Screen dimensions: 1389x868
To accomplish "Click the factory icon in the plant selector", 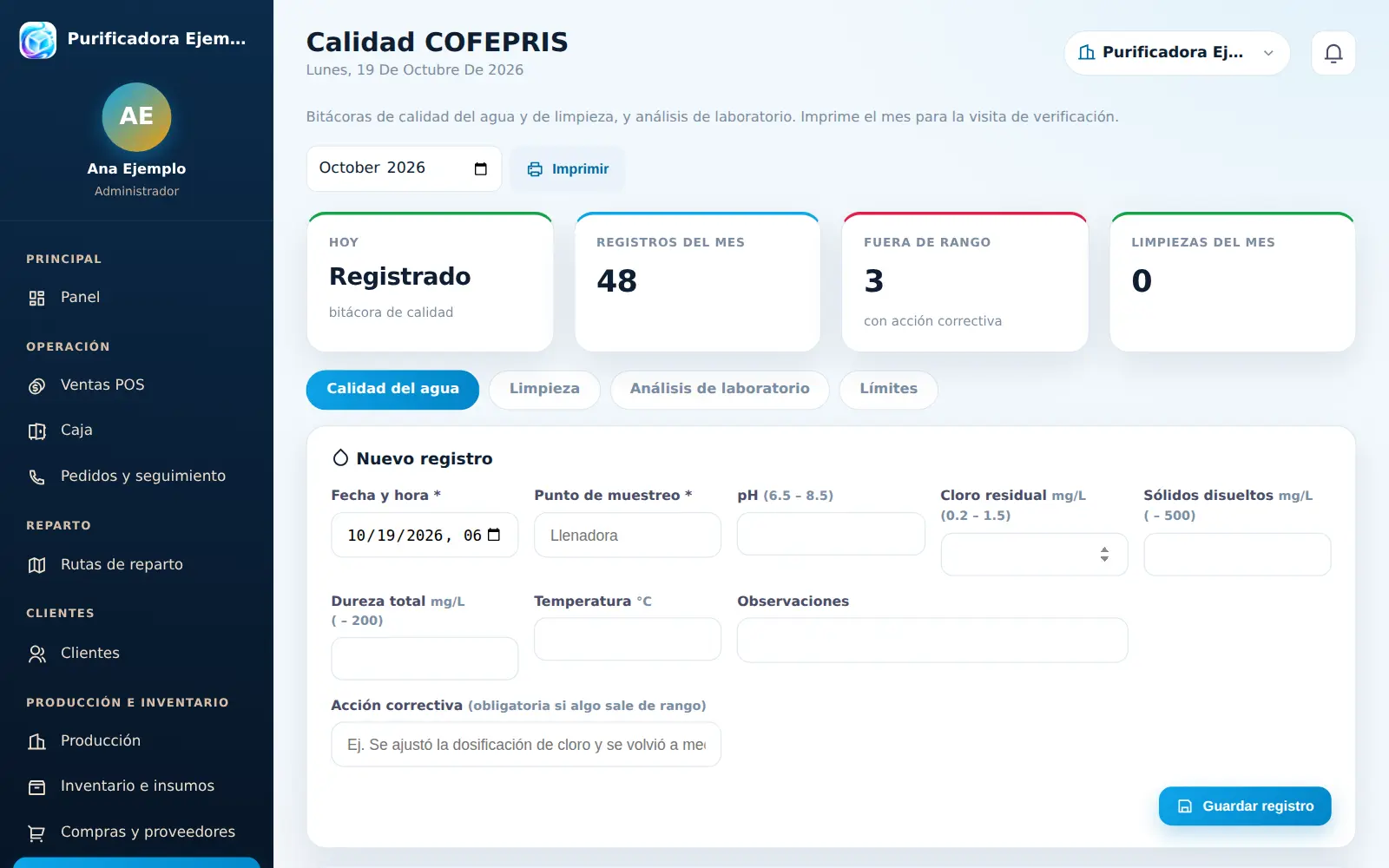I will [1086, 52].
